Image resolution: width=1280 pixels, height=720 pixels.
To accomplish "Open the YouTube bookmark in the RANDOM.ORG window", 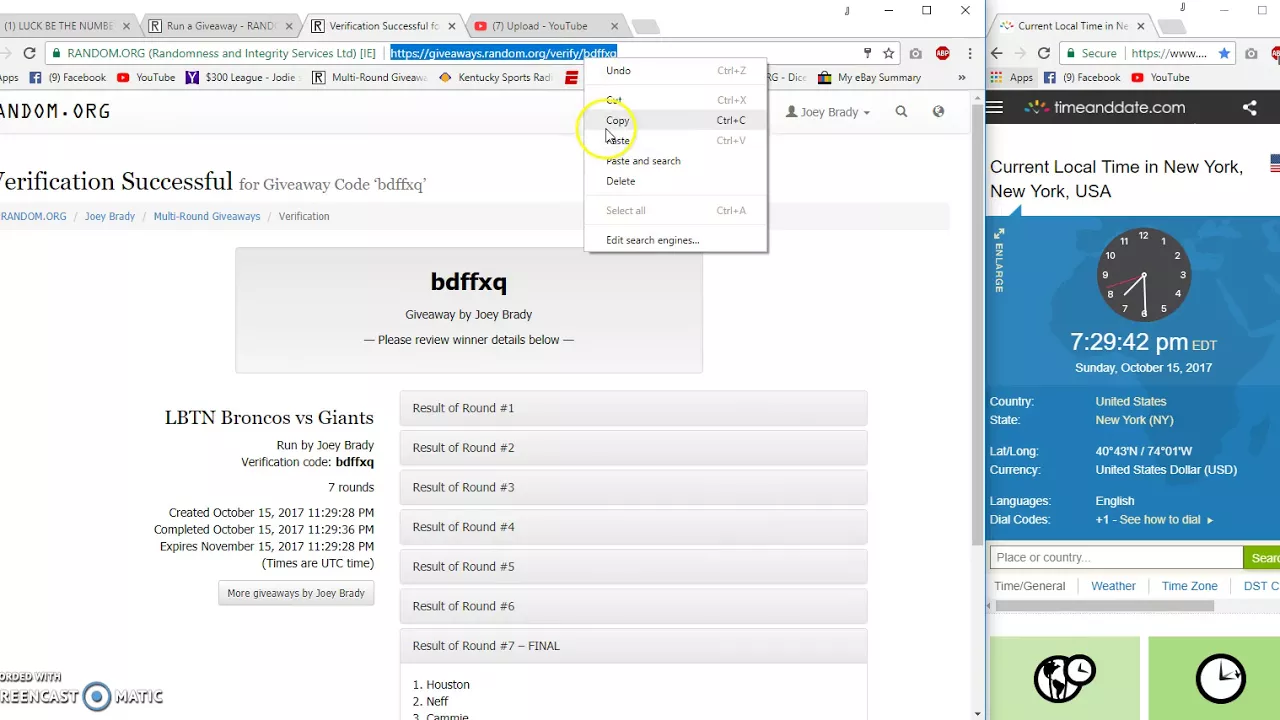I will click(x=146, y=77).
